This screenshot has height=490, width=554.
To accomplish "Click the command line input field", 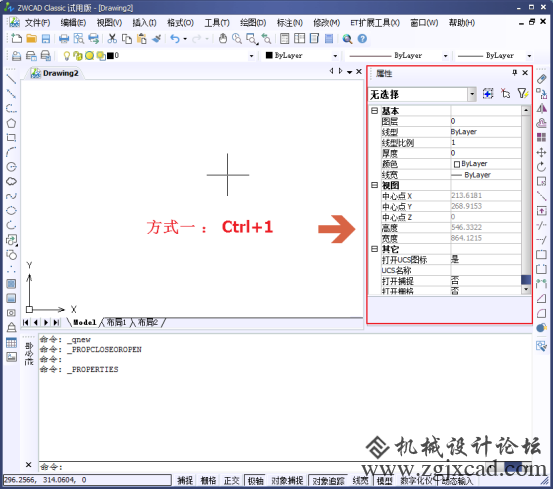I will [x=284, y=467].
